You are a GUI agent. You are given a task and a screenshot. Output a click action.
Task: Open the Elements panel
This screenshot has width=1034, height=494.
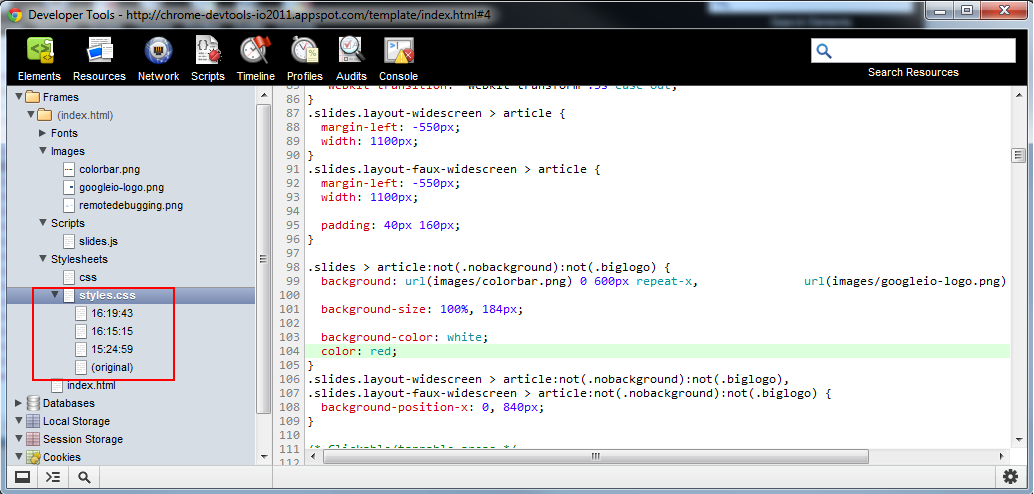coord(39,59)
